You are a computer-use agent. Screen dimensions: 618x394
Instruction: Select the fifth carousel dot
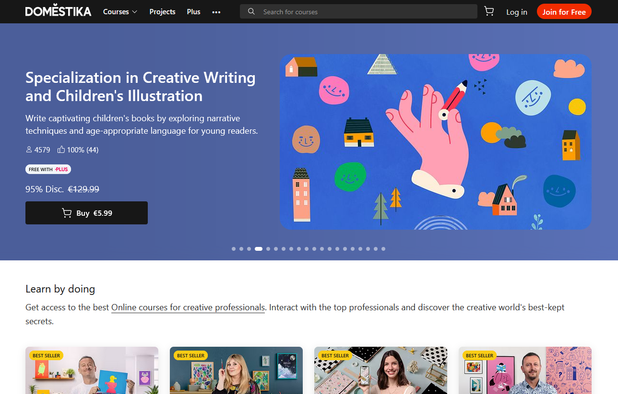point(268,249)
